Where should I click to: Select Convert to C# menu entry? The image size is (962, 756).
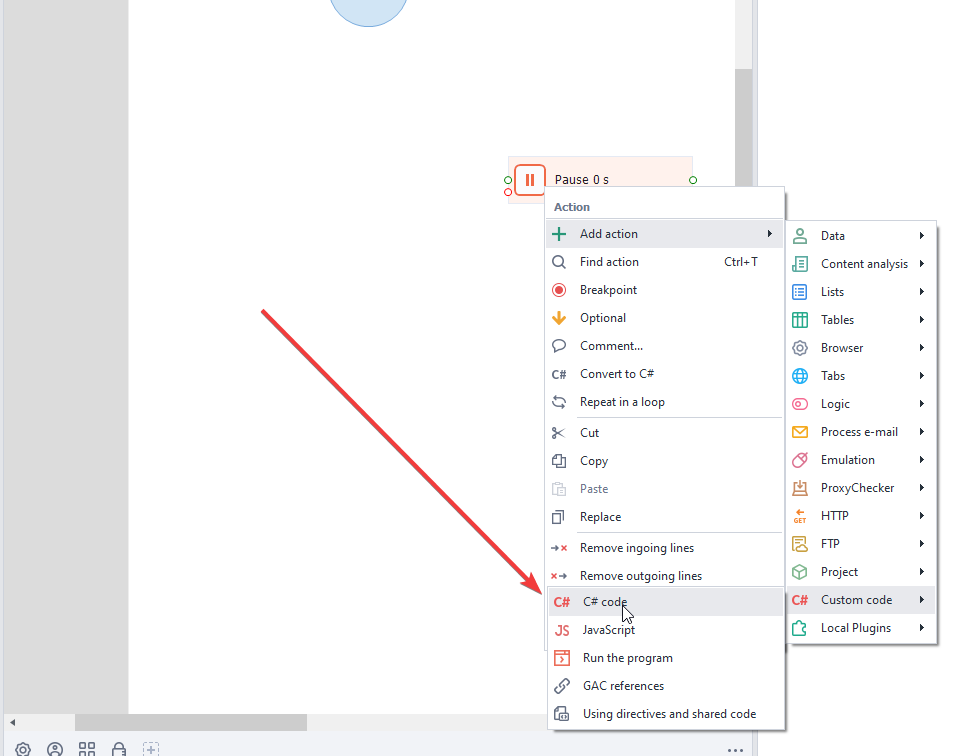pos(664,374)
